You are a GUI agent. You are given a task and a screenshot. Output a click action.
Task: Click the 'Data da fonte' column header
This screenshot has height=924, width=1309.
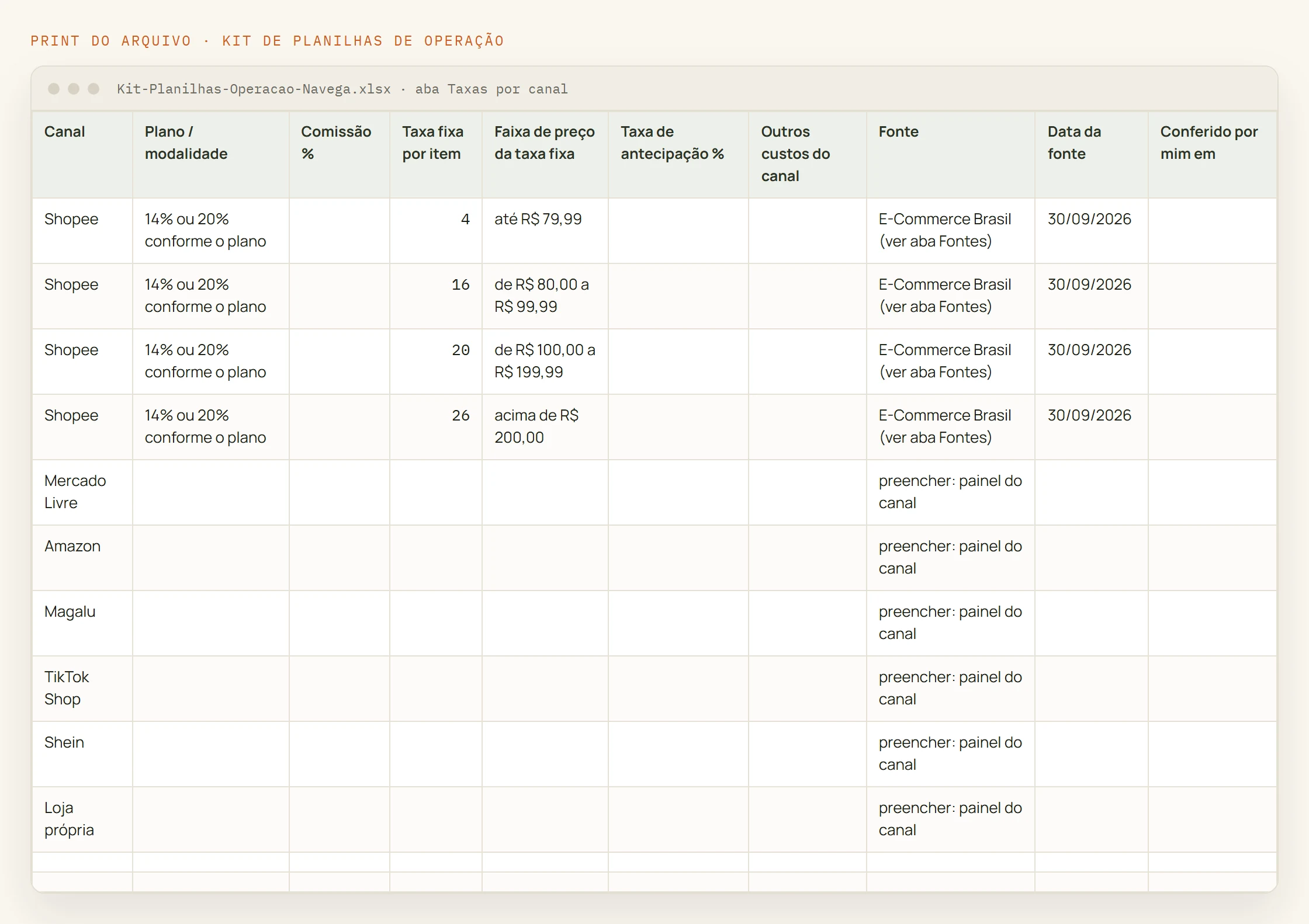coord(1092,154)
